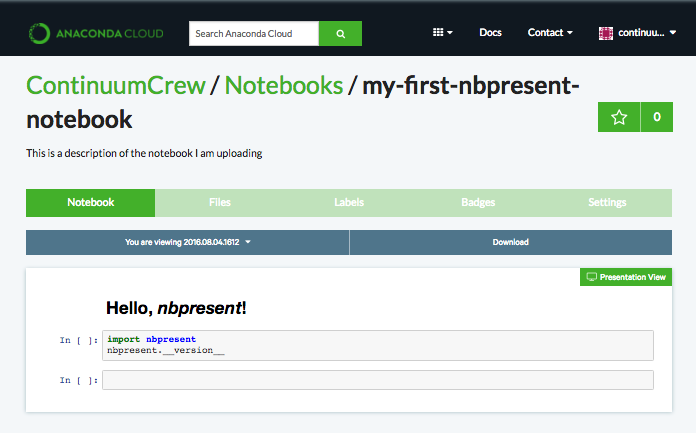Click the green search magnifier button
This screenshot has width=696, height=433.
pos(340,33)
